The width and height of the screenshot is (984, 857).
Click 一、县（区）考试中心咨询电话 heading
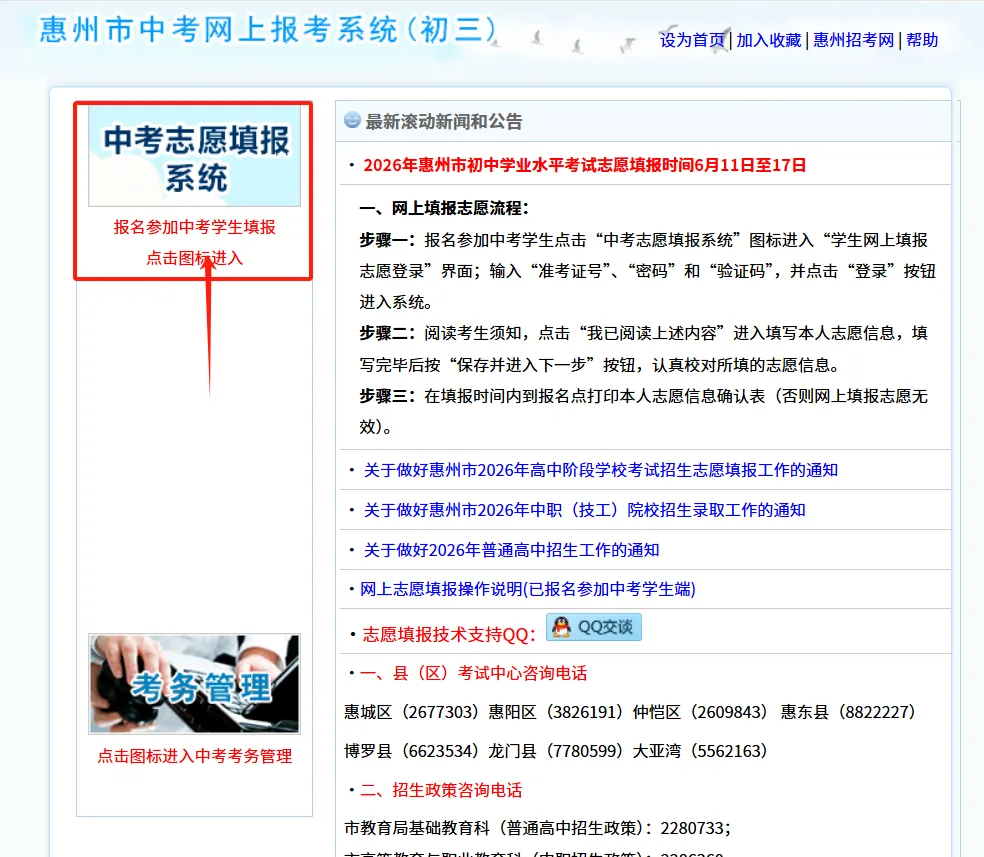tap(473, 673)
